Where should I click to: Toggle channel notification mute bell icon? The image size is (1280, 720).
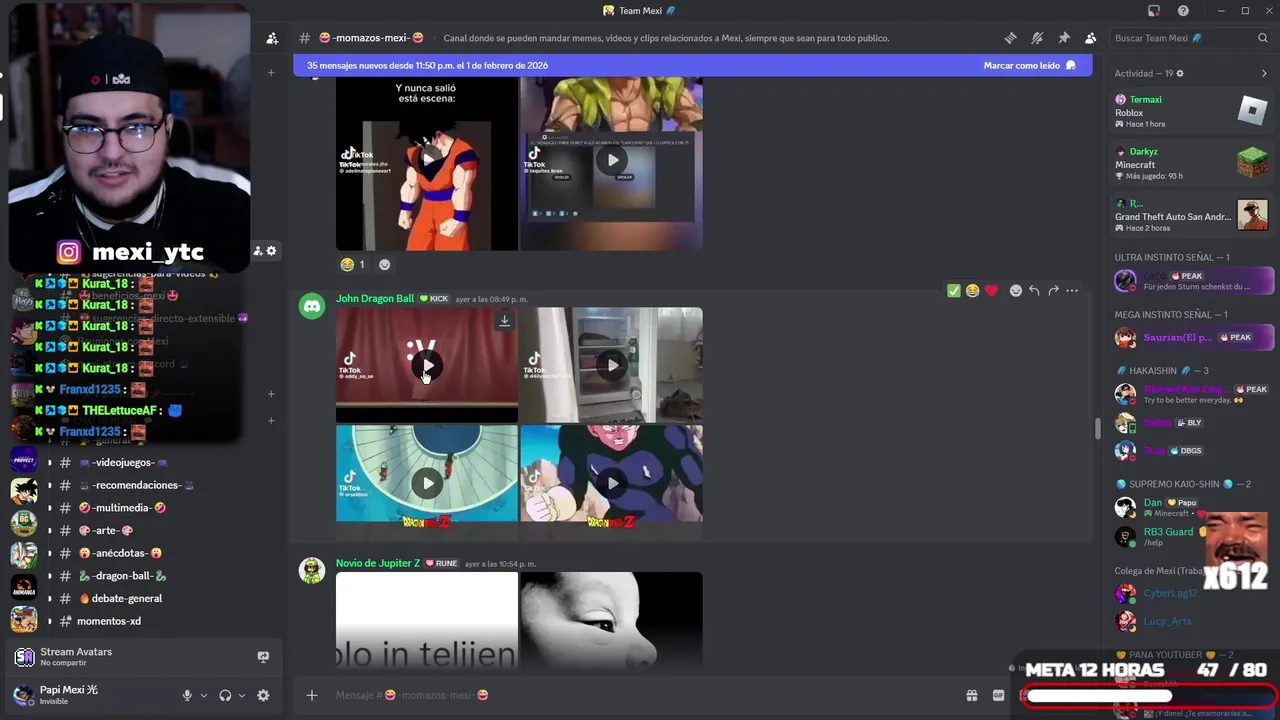(1037, 38)
